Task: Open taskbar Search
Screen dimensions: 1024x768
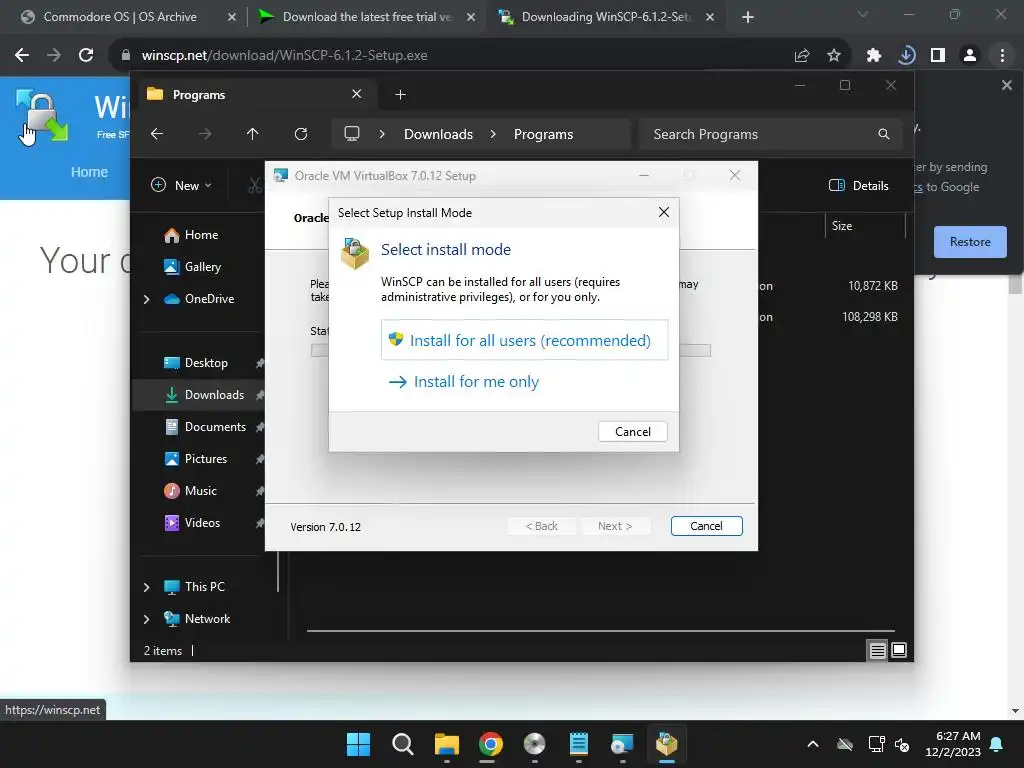Action: tap(402, 744)
